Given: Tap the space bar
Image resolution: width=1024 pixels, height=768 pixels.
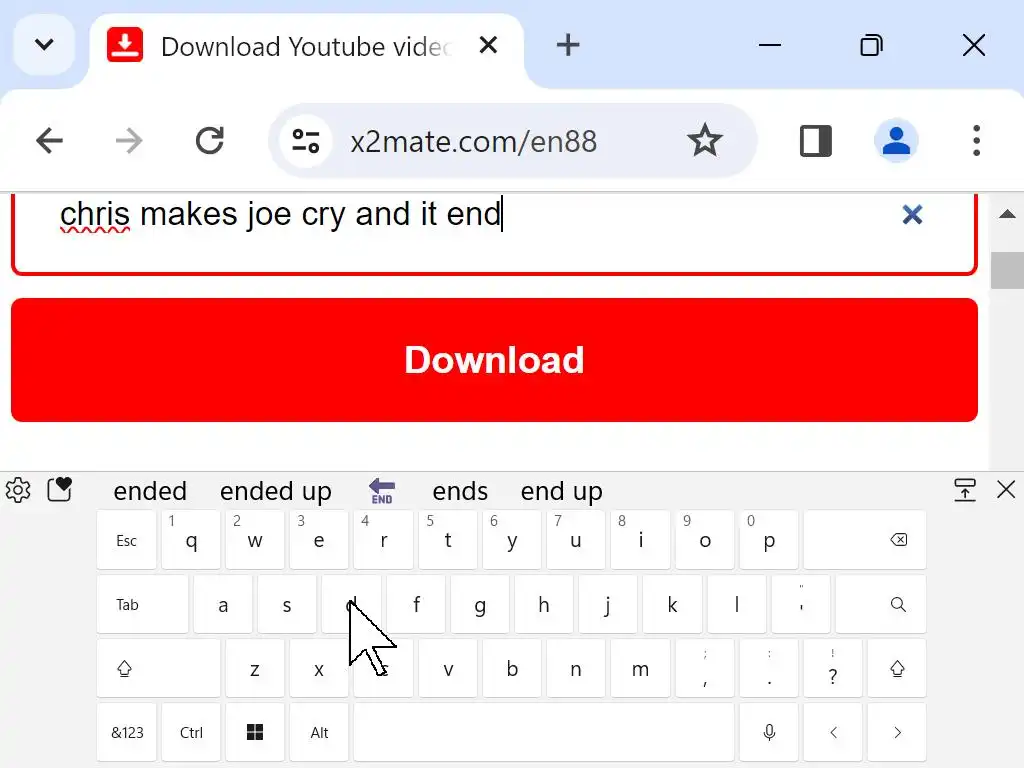Looking at the screenshot, I should click(x=543, y=733).
